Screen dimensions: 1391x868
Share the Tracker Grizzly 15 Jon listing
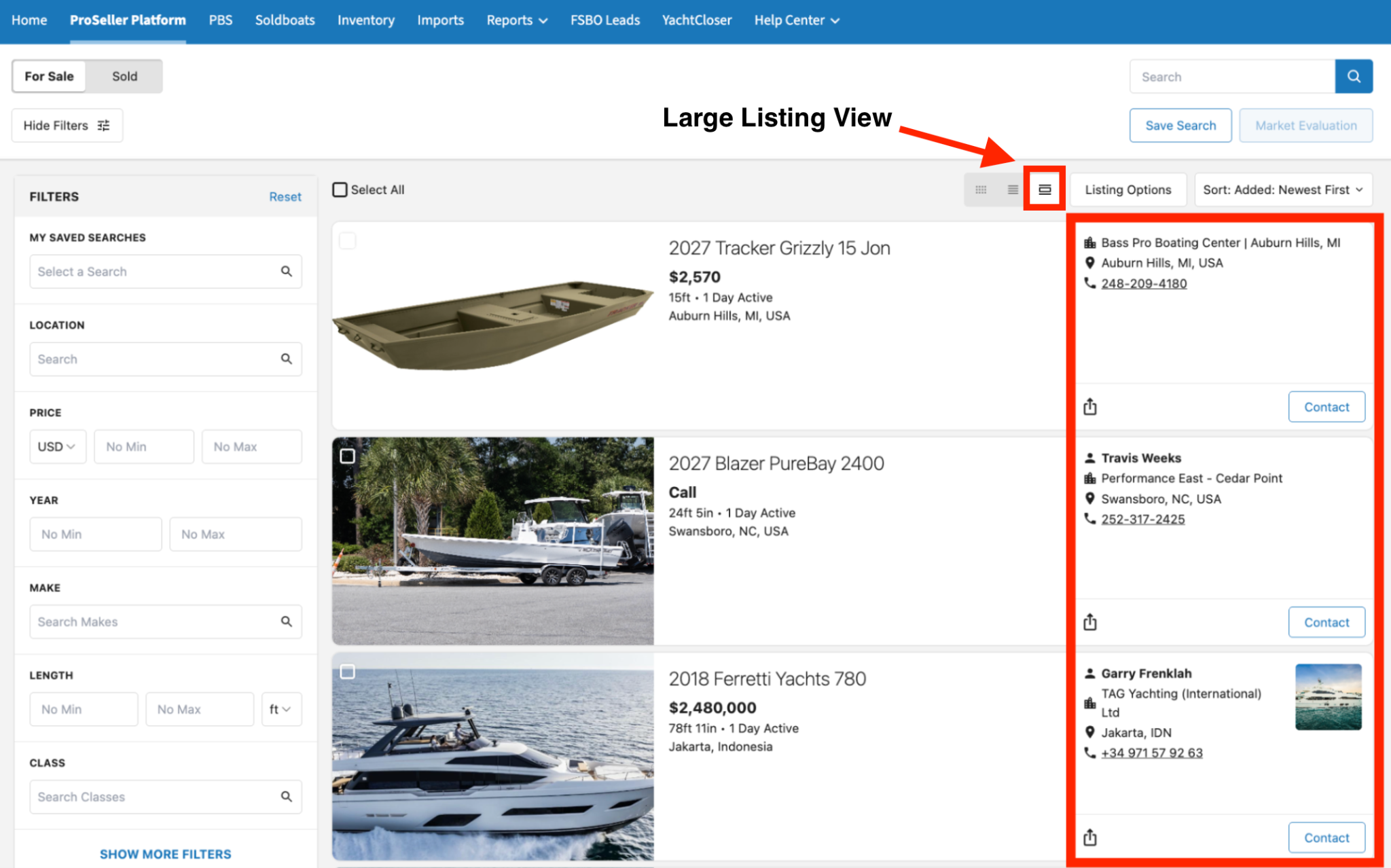coord(1089,406)
